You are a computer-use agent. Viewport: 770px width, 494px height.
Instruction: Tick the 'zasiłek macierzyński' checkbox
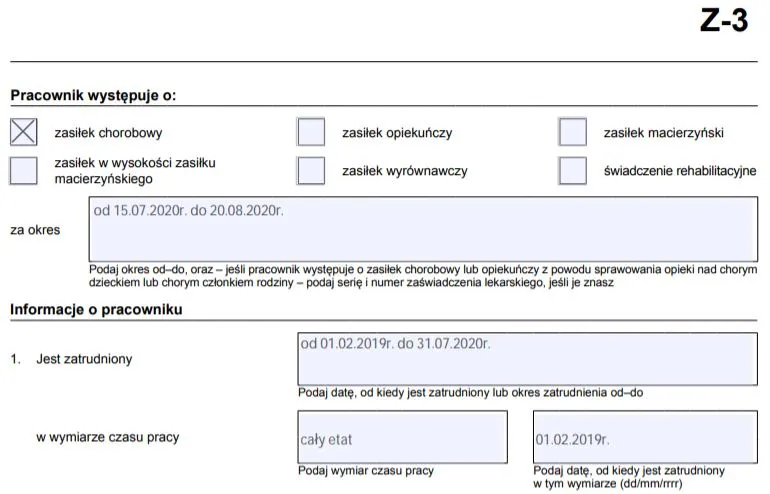point(573,132)
